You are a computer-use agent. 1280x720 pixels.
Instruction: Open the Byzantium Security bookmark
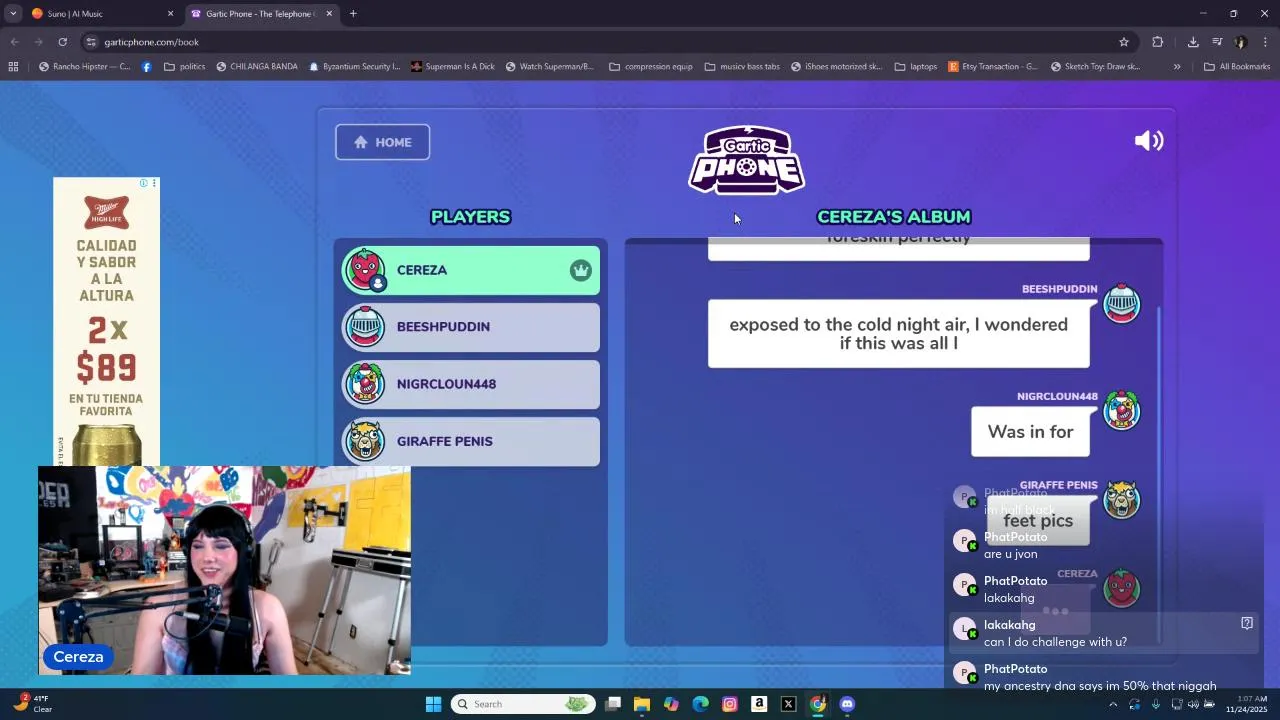pyautogui.click(x=355, y=67)
